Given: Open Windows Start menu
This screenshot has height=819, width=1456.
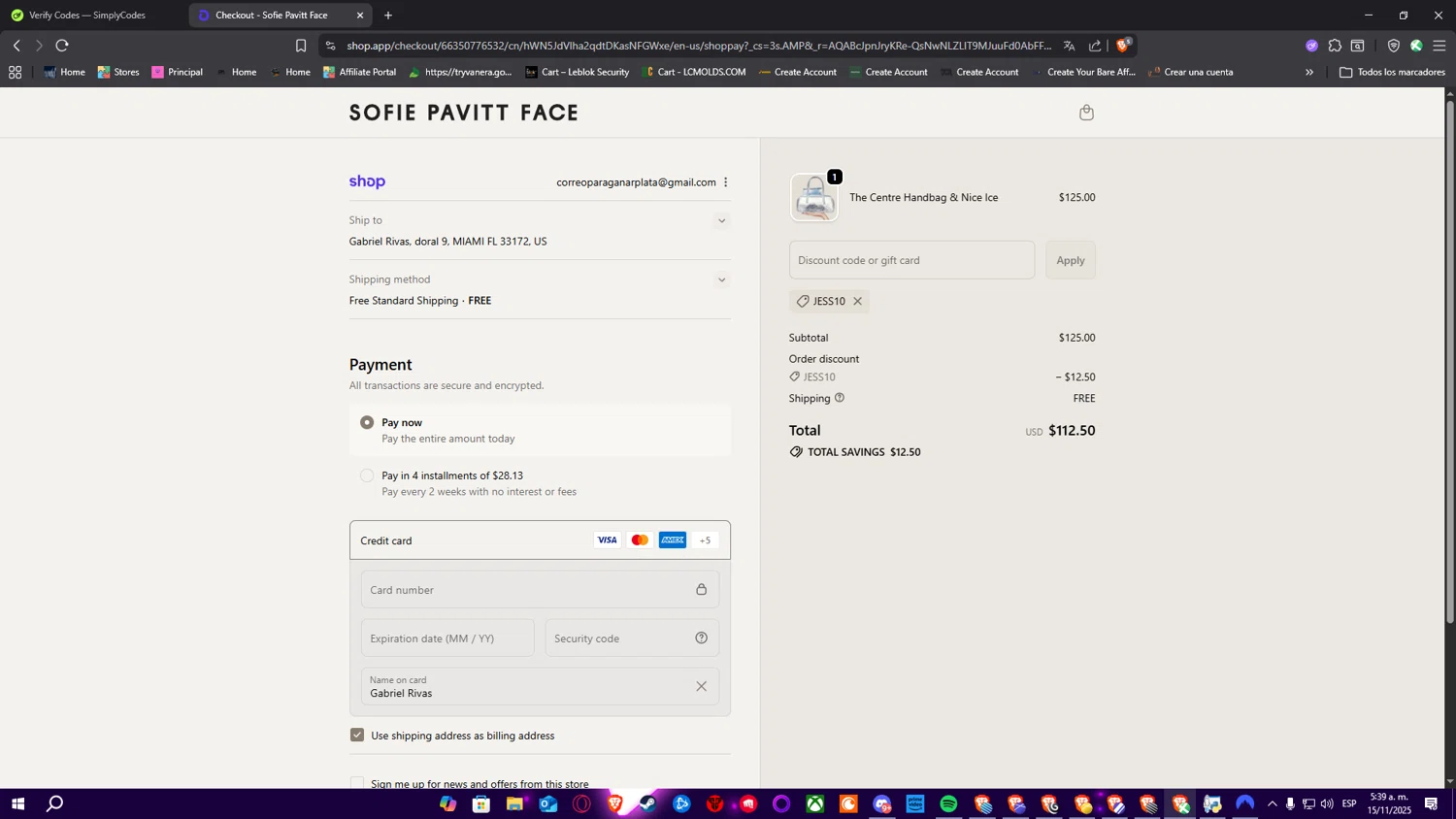Looking at the screenshot, I should (17, 803).
